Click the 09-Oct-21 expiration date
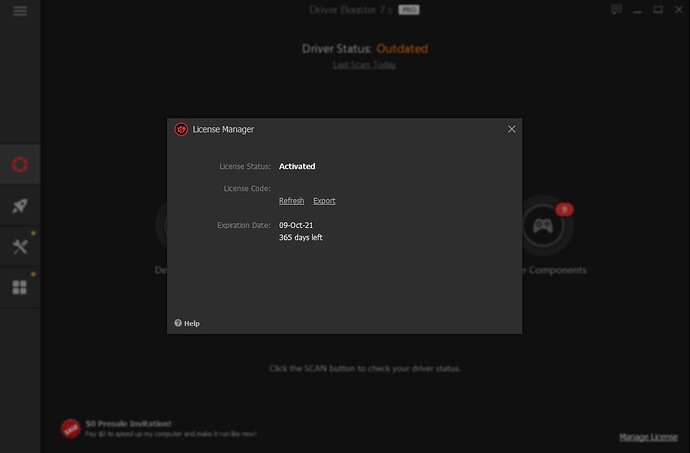This screenshot has width=690, height=453. click(296, 225)
